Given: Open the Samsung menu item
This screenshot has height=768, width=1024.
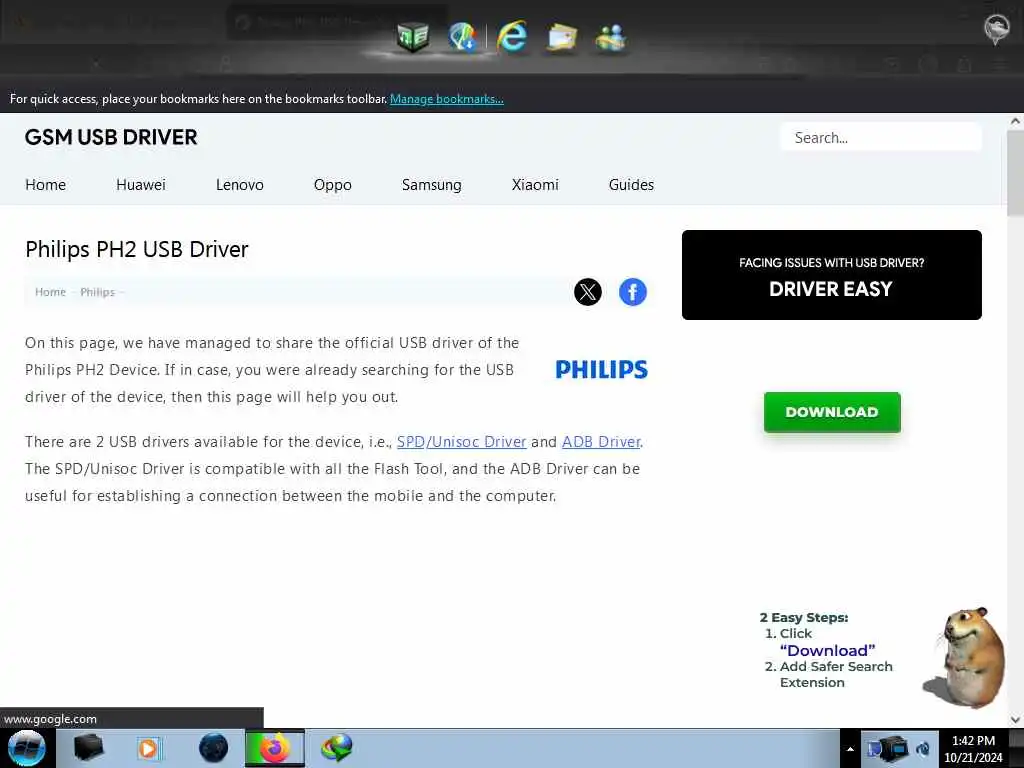Looking at the screenshot, I should point(432,185).
